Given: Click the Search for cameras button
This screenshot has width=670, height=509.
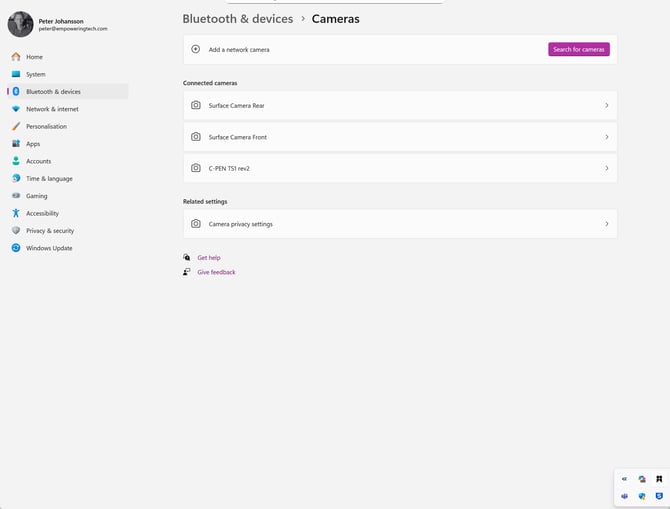Looking at the screenshot, I should coord(579,50).
